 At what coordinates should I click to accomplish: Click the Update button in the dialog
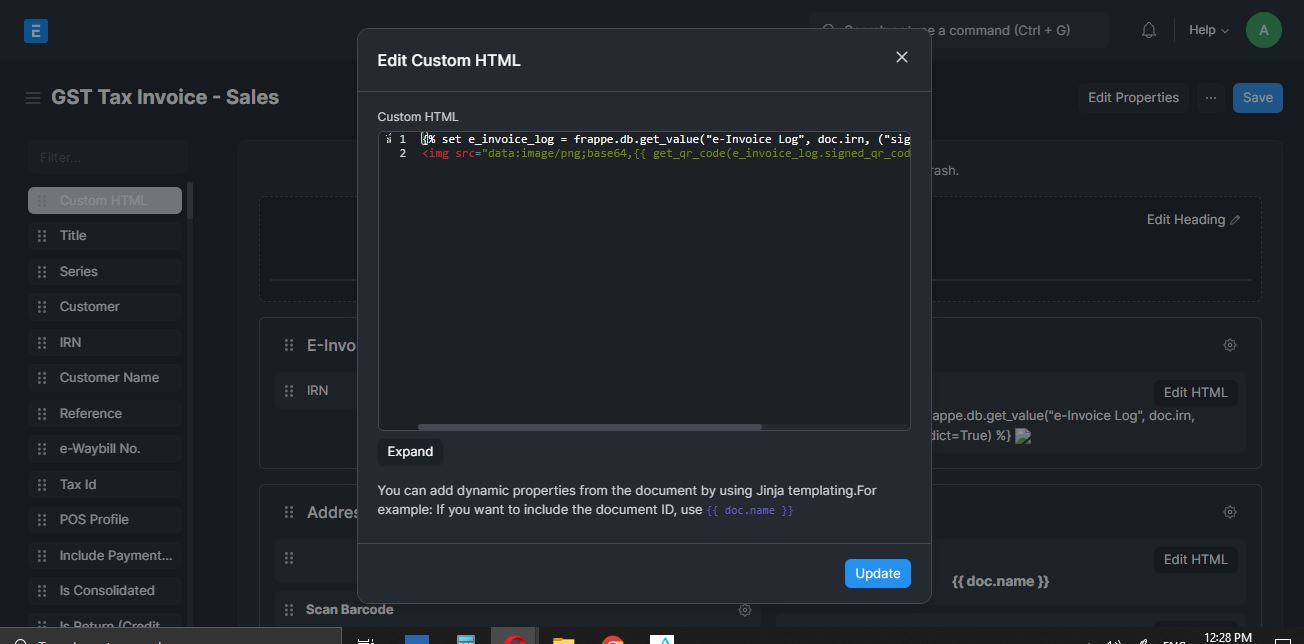877,573
